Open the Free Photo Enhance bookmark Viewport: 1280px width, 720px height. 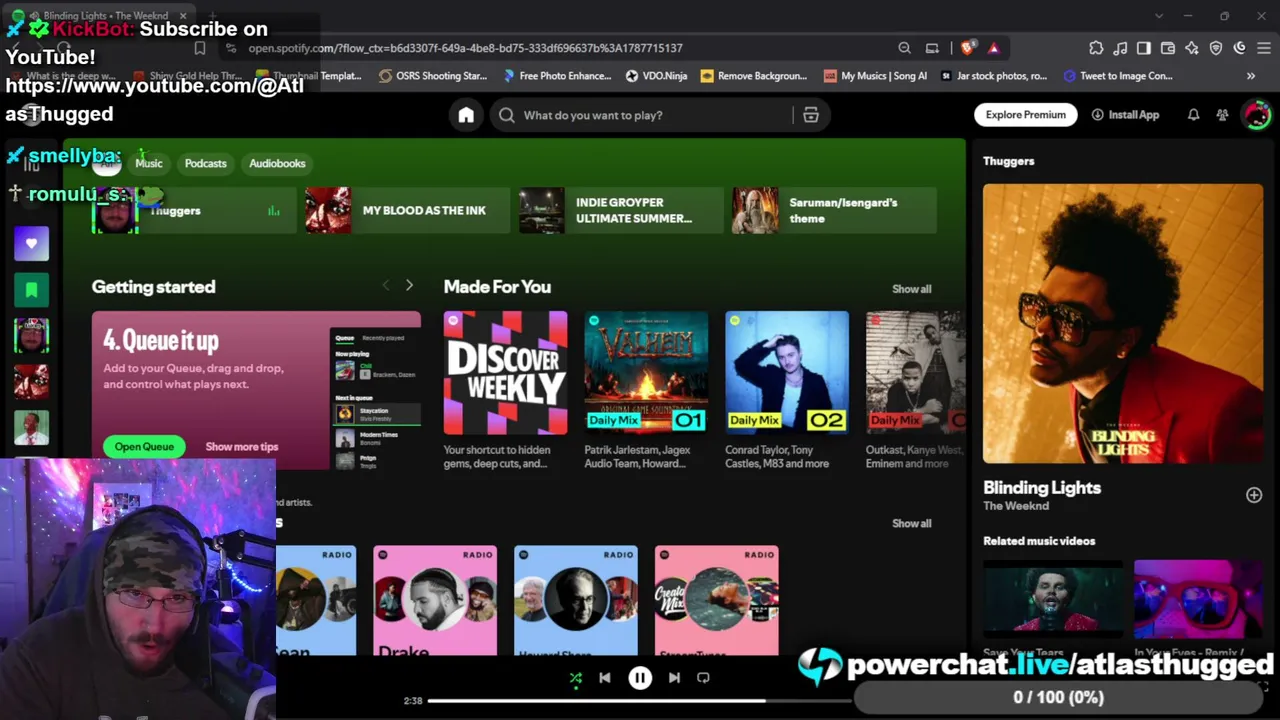coord(557,76)
